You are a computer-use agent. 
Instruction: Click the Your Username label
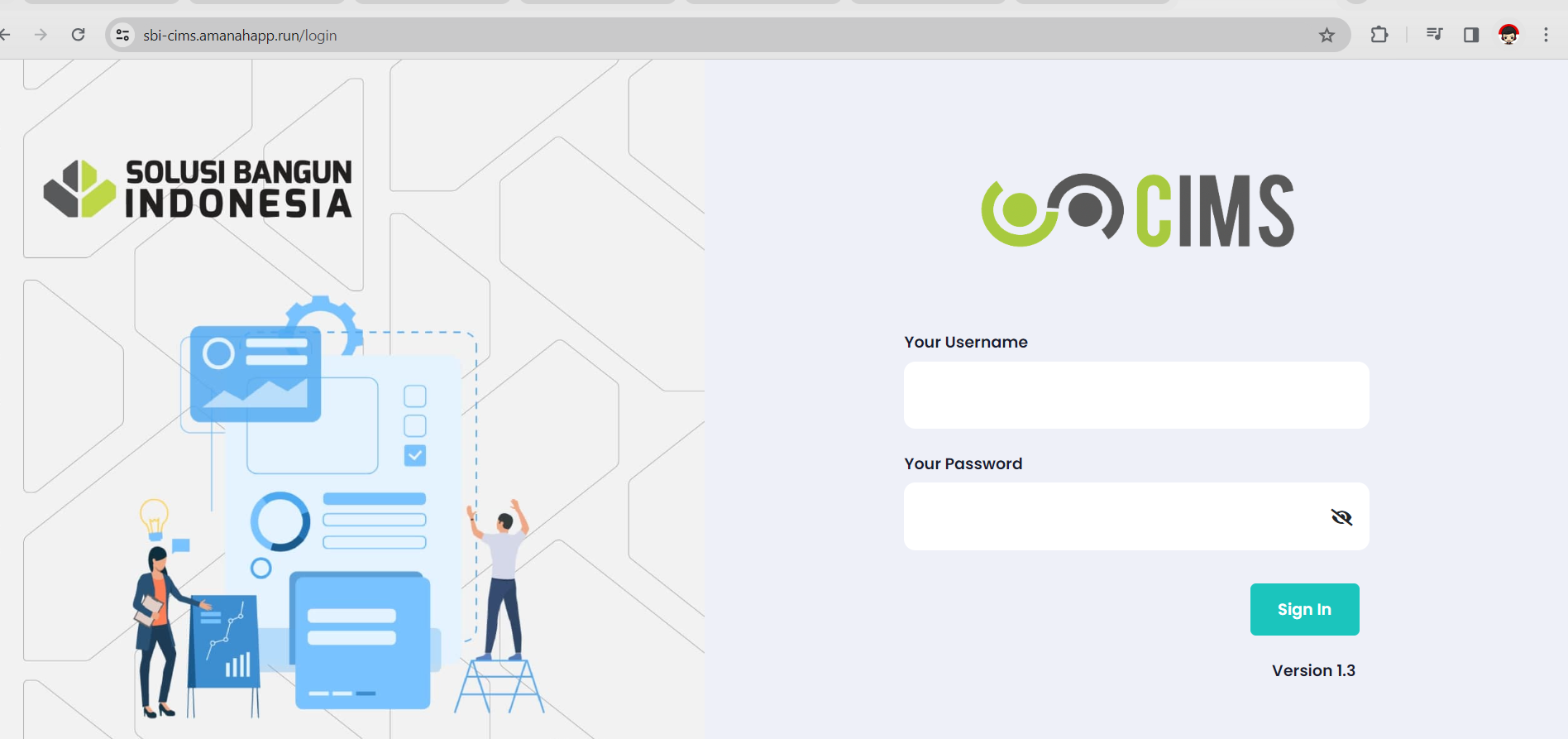(x=966, y=342)
